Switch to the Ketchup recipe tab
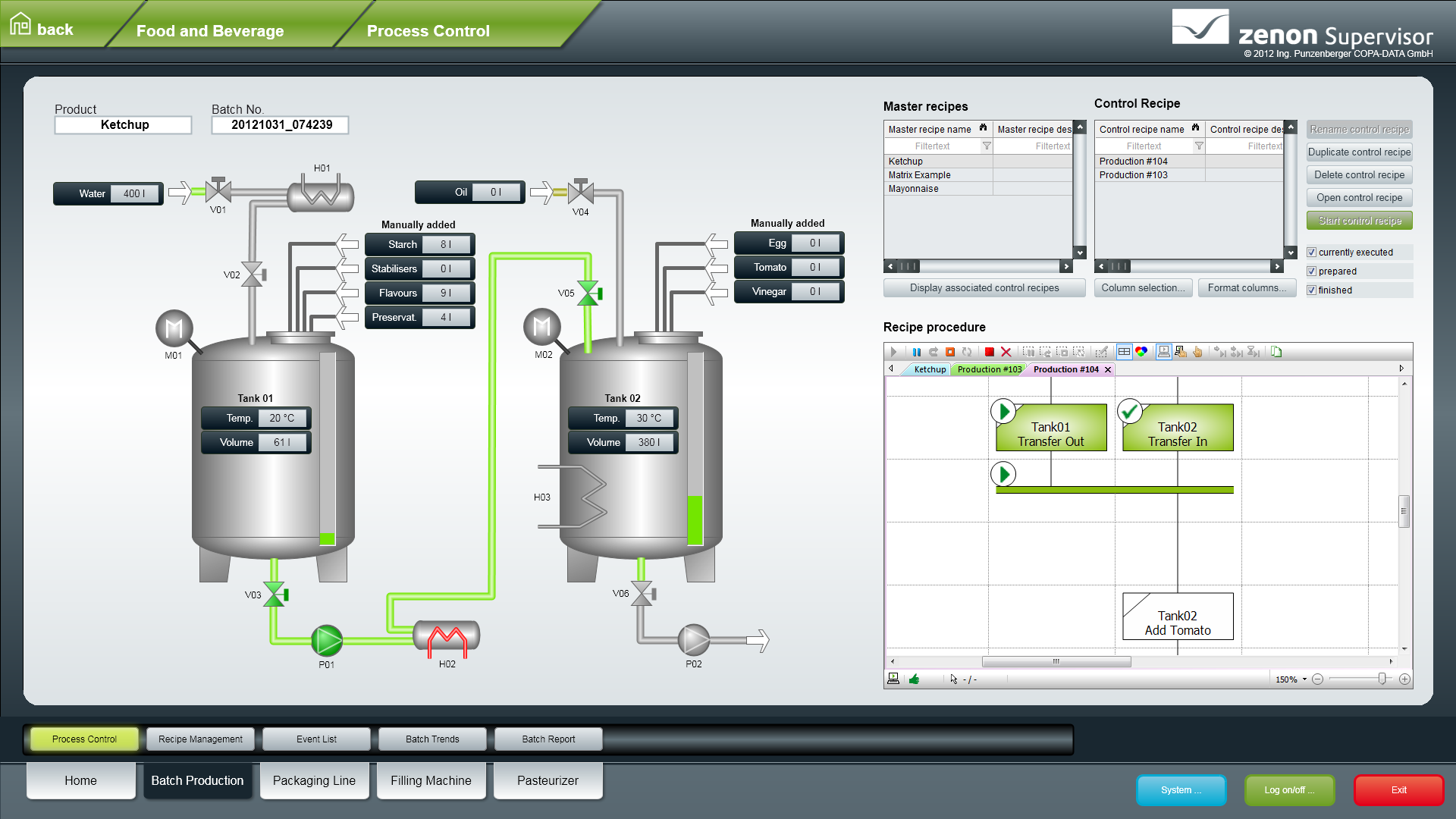This screenshot has width=1456, height=819. (x=930, y=369)
